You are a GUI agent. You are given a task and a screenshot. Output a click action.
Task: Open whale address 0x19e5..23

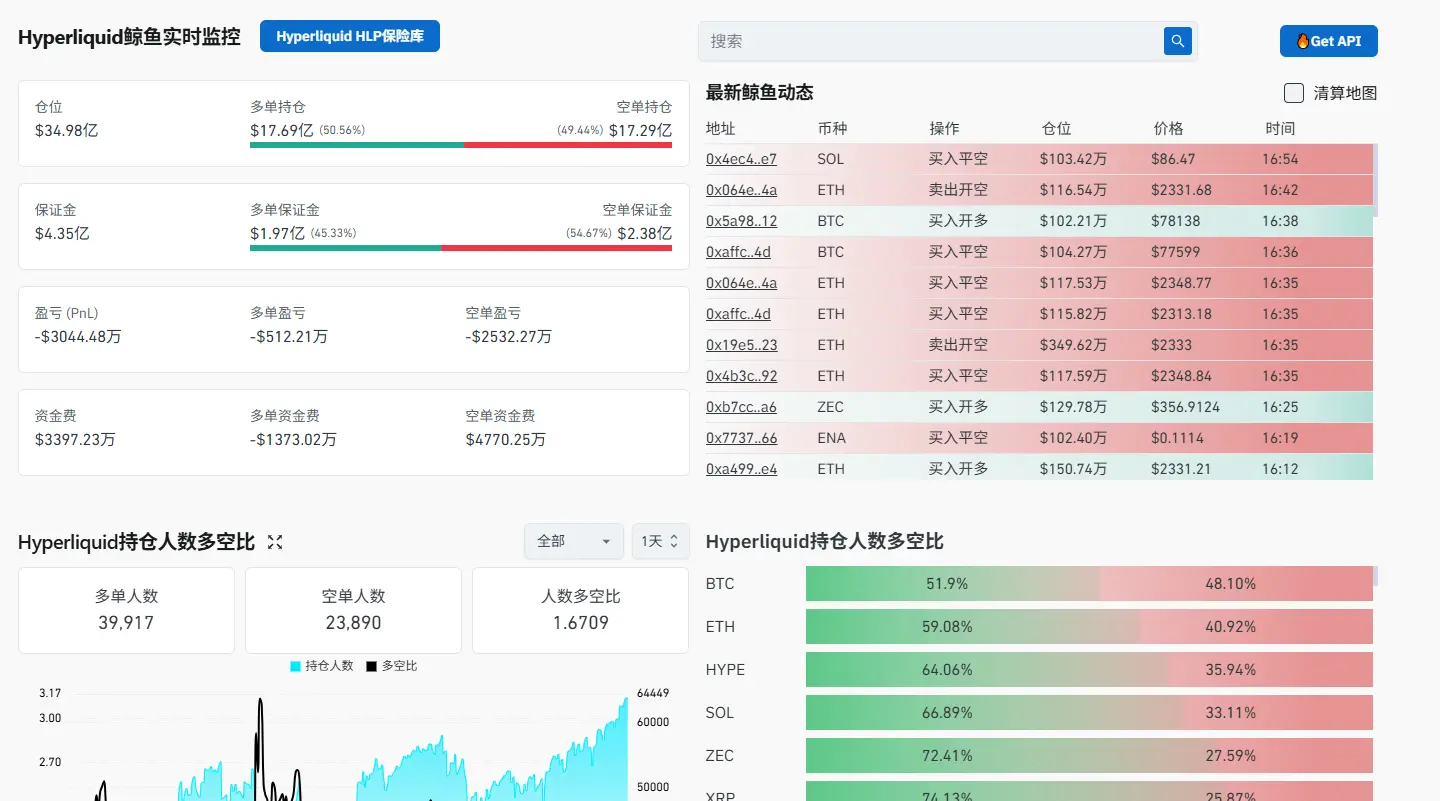(x=741, y=345)
